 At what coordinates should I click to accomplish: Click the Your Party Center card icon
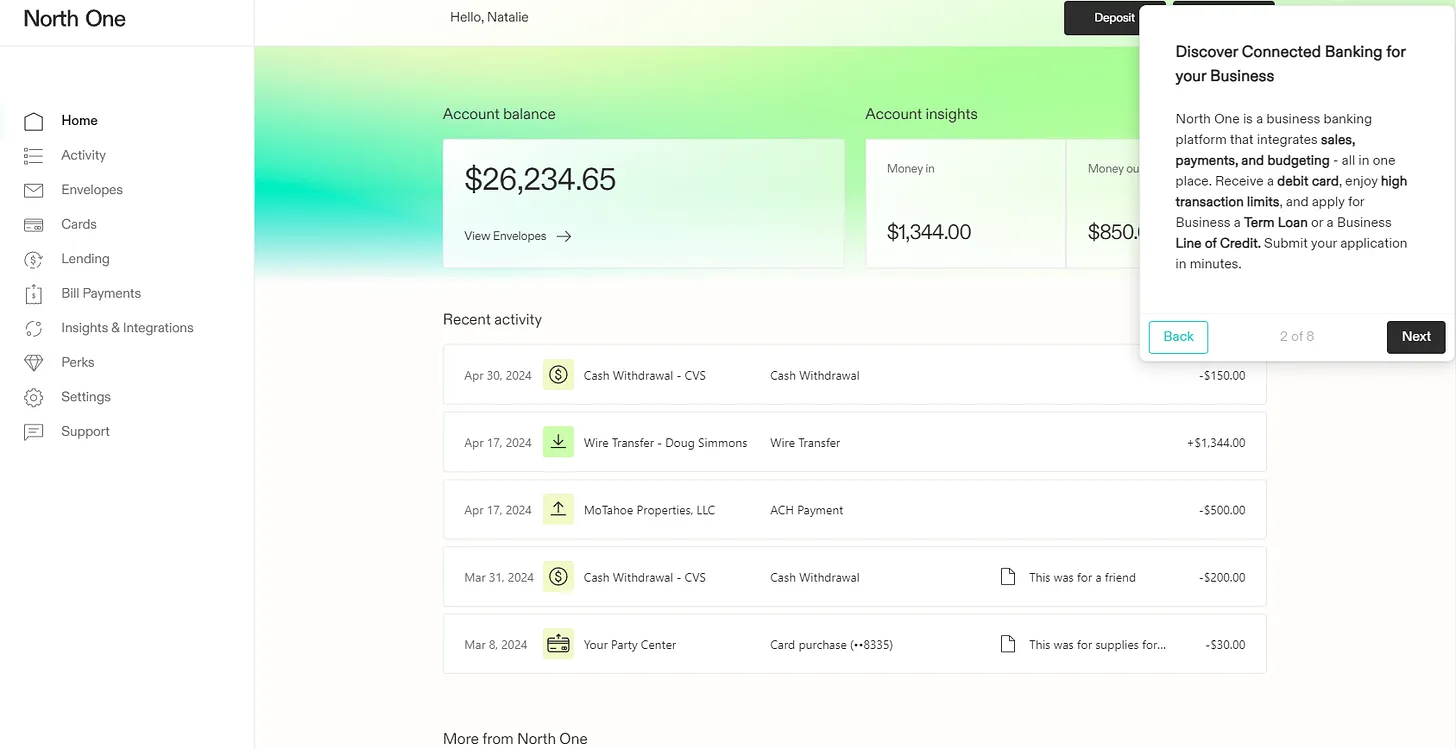tap(558, 644)
